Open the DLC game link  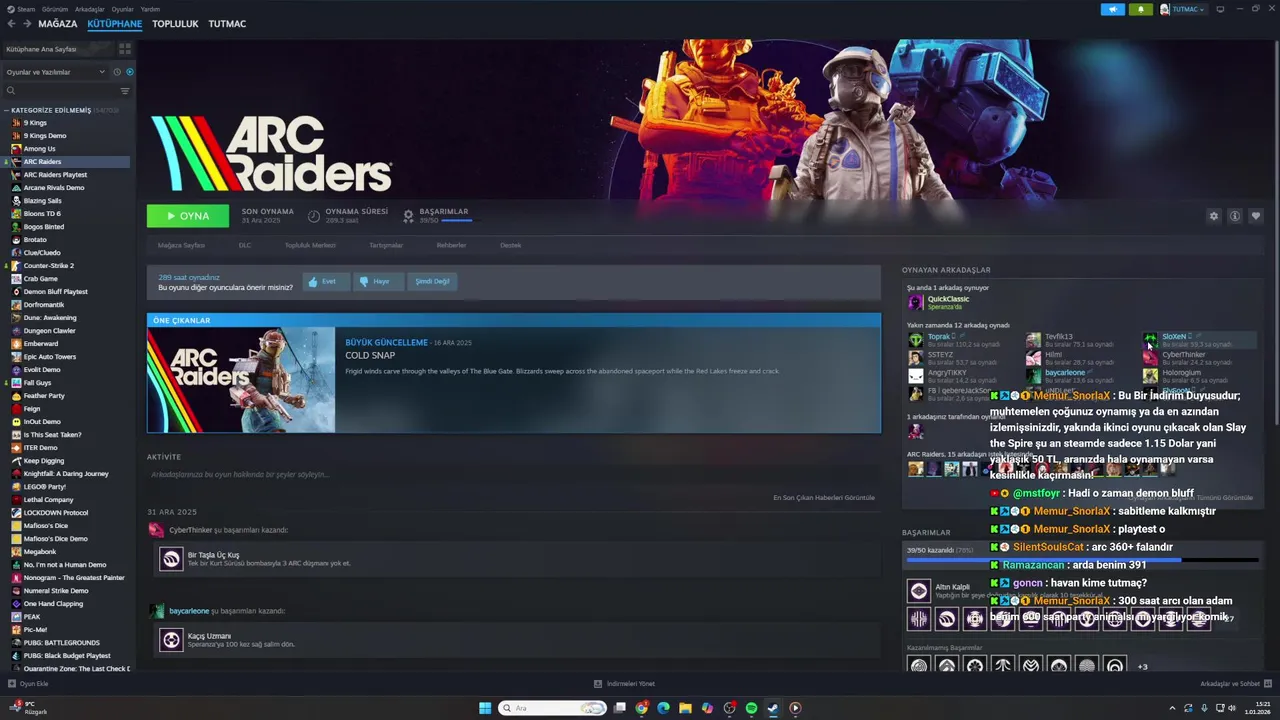(245, 245)
